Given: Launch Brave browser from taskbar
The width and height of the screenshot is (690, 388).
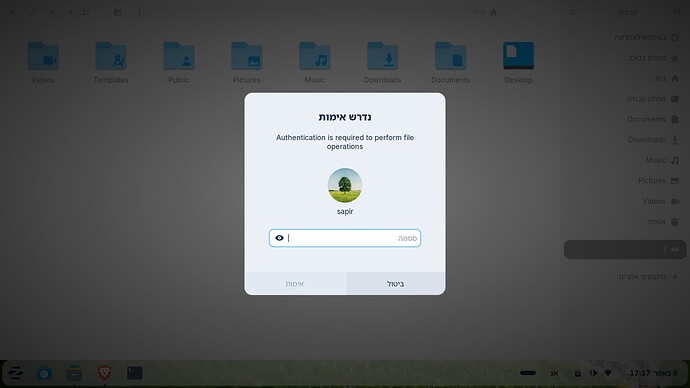Looking at the screenshot, I should [104, 373].
